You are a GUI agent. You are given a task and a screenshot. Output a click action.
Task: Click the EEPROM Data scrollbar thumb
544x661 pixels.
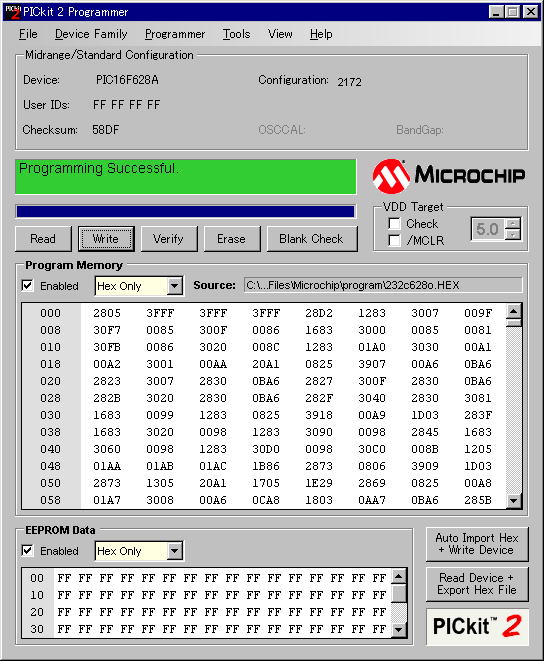(399, 594)
